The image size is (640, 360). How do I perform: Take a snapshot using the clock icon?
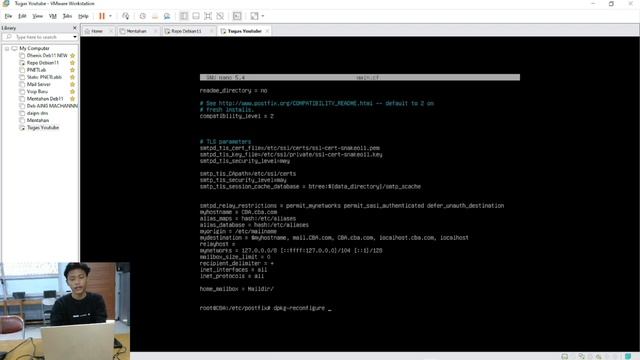[142, 16]
